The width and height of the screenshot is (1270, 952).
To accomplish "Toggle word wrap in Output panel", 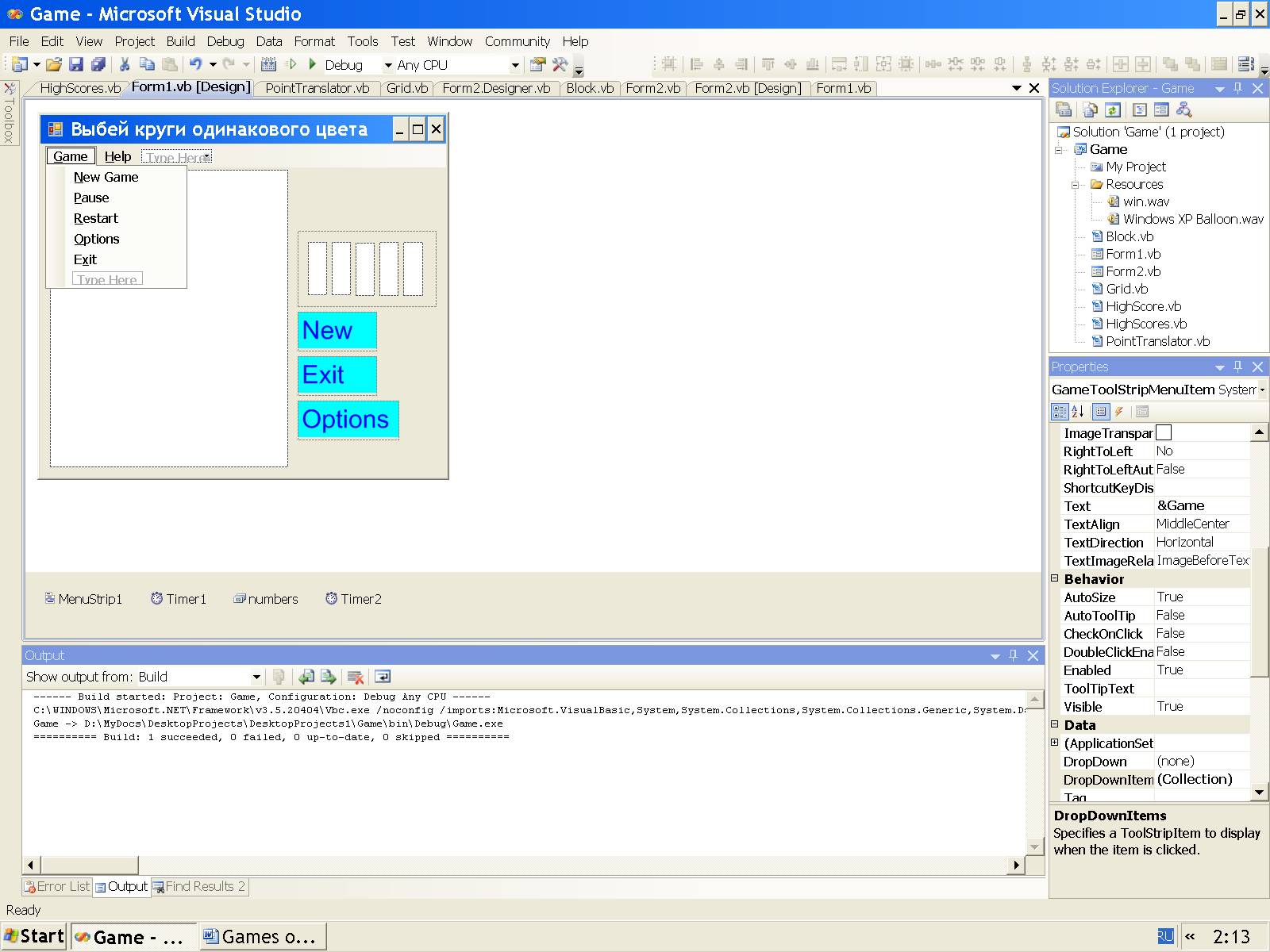I will 383,677.
